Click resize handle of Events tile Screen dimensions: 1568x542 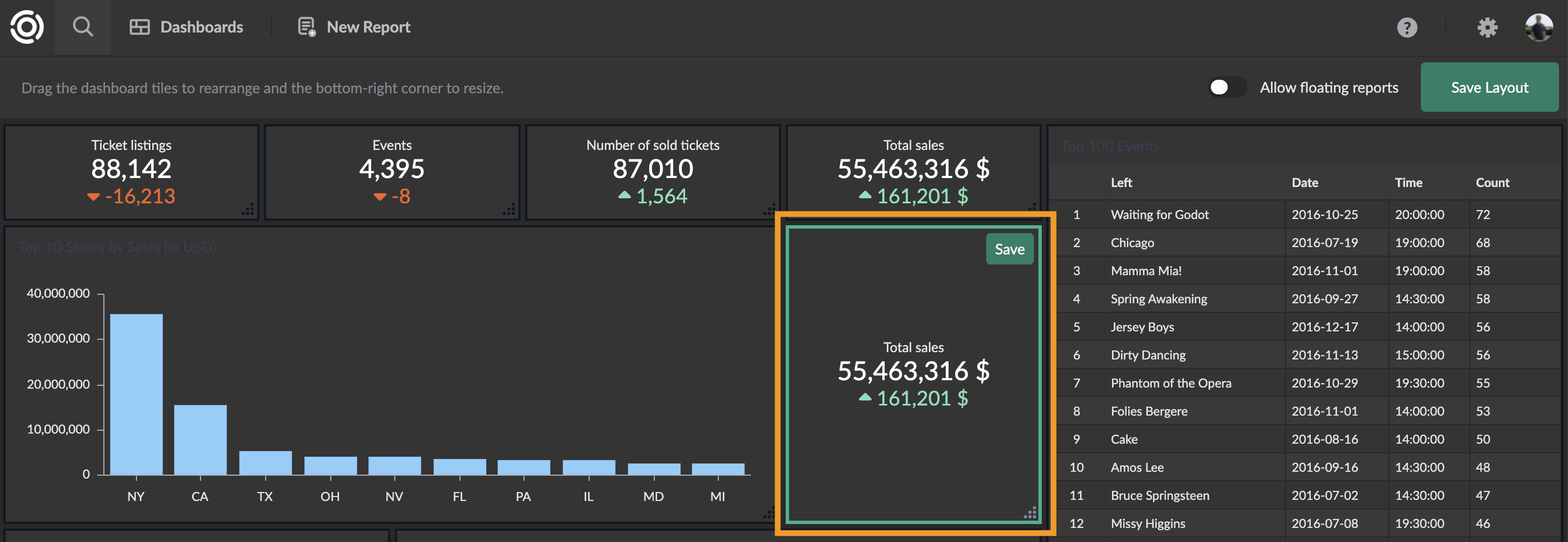coord(509,209)
